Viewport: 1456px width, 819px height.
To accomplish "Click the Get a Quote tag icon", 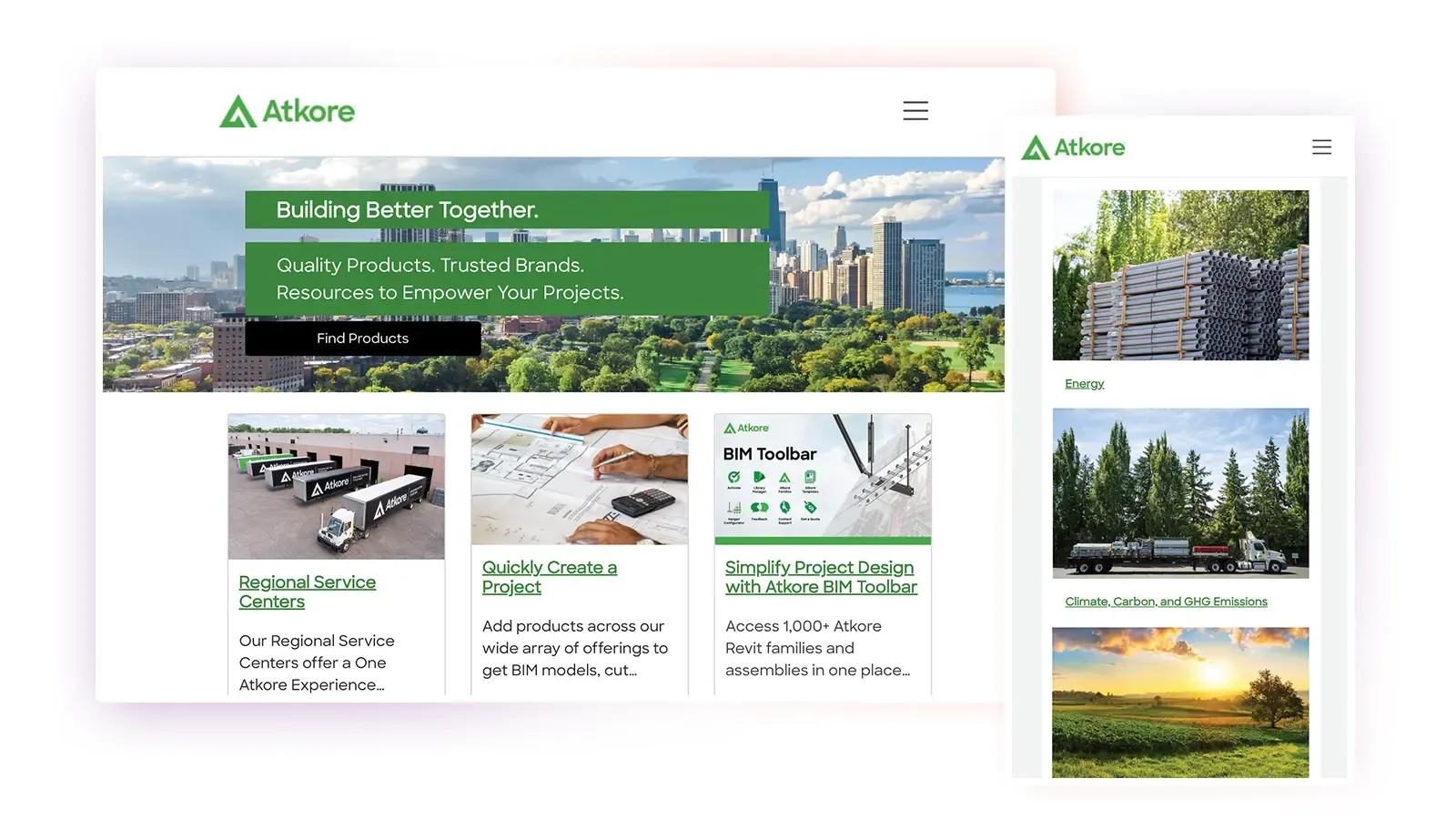I will click(810, 507).
